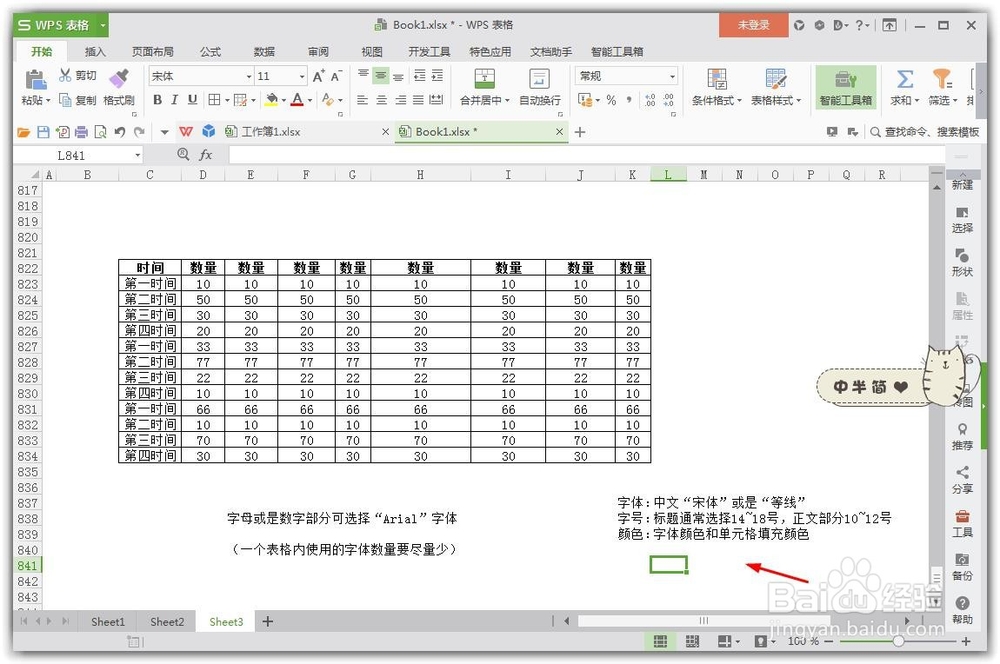Viewport: 1000px width, 664px height.
Task: Click the font color A swatch
Action: [x=297, y=100]
